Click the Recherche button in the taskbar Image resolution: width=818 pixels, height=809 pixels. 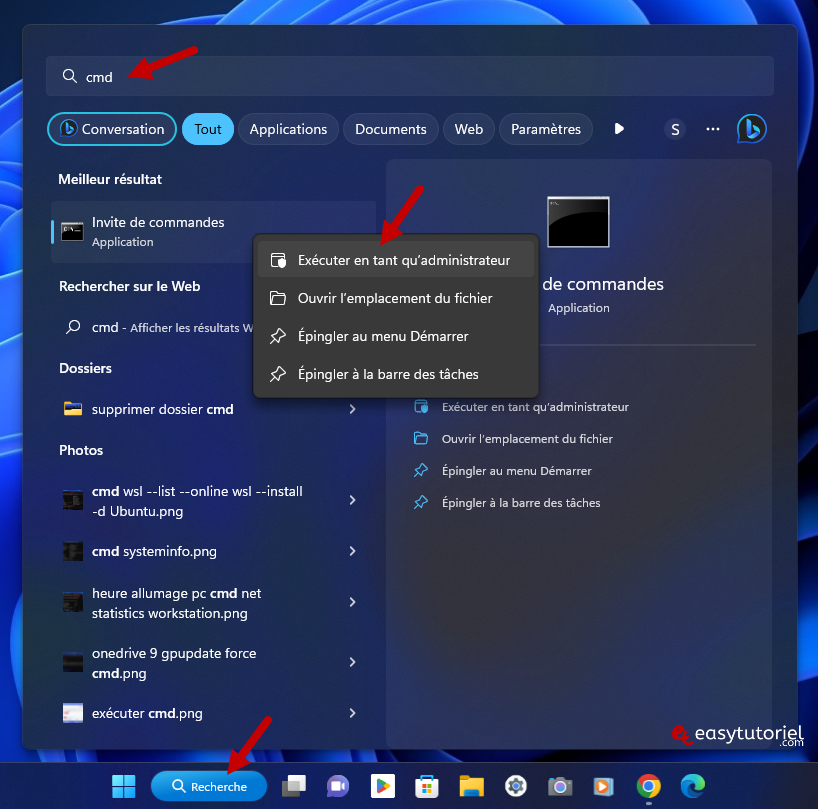(209, 786)
